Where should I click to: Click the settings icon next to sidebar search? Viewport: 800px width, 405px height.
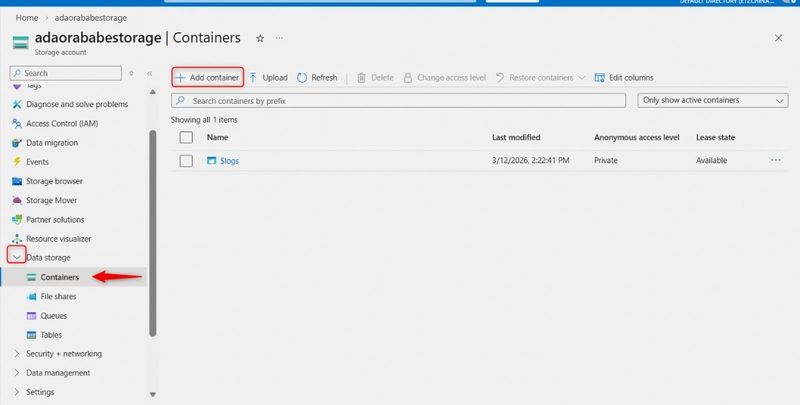tap(131, 73)
